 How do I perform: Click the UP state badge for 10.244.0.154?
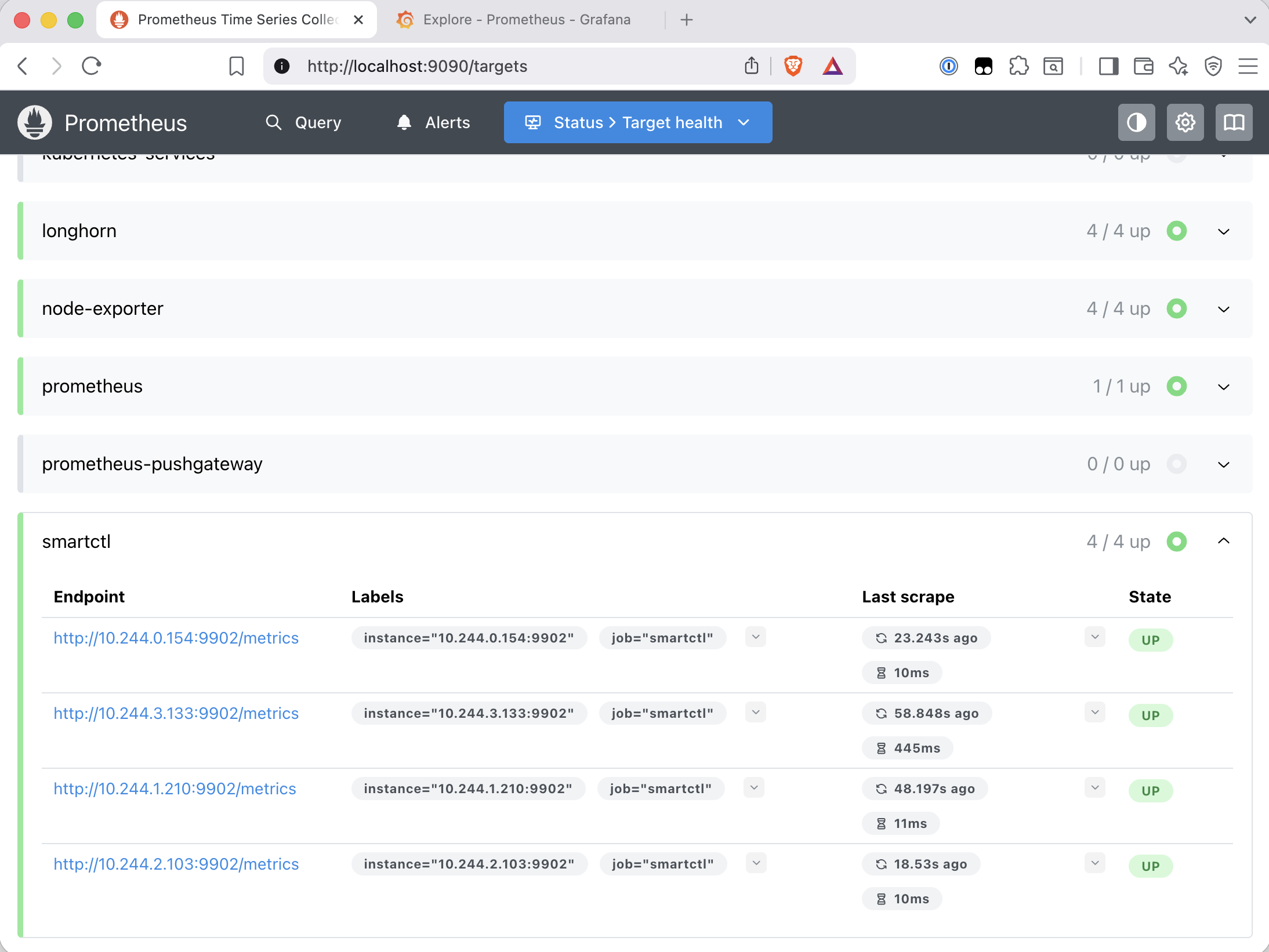(x=1151, y=640)
